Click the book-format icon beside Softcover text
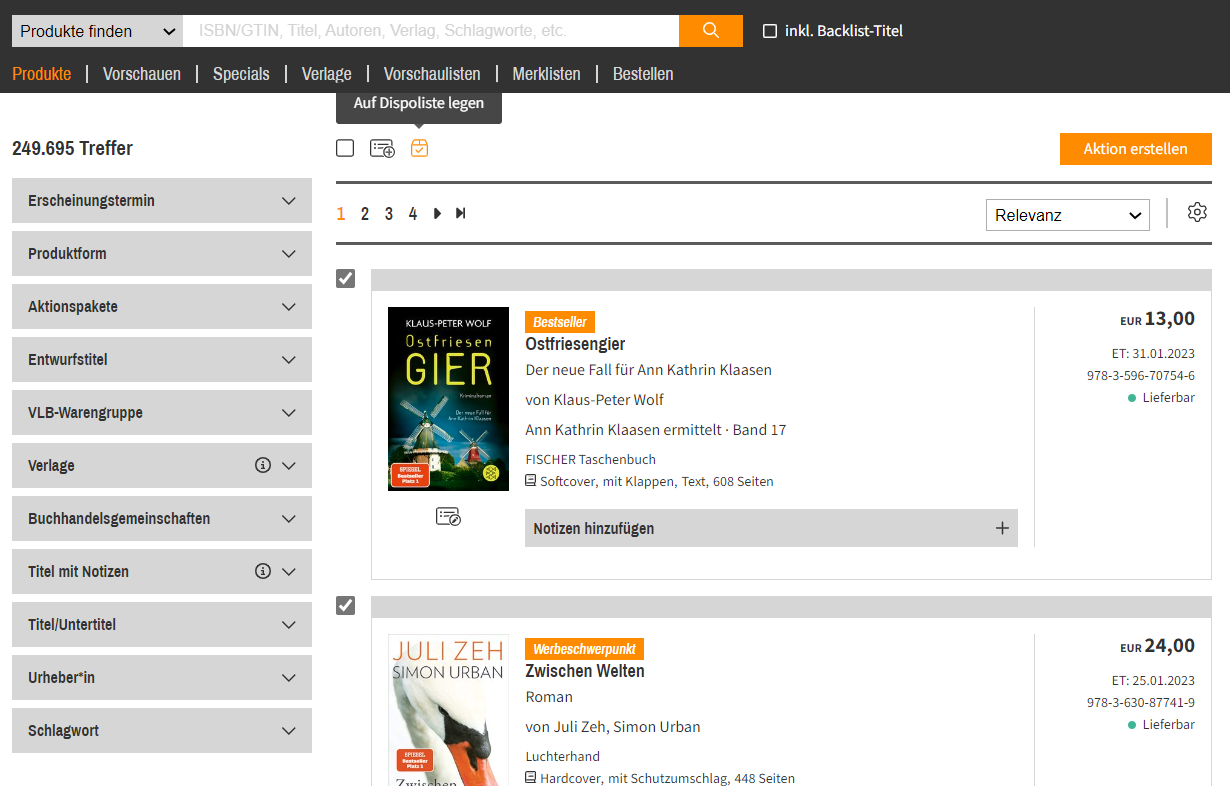Viewport: 1230px width, 786px height. [x=531, y=481]
